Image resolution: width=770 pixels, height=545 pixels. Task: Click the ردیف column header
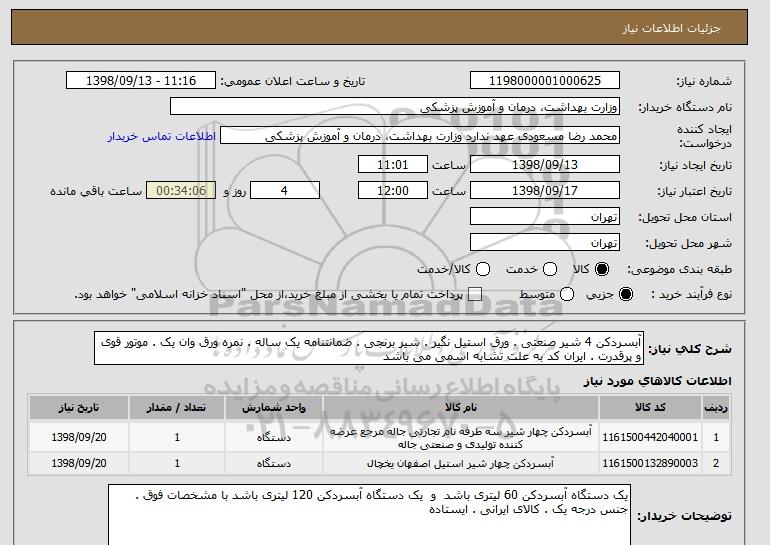(x=716, y=408)
